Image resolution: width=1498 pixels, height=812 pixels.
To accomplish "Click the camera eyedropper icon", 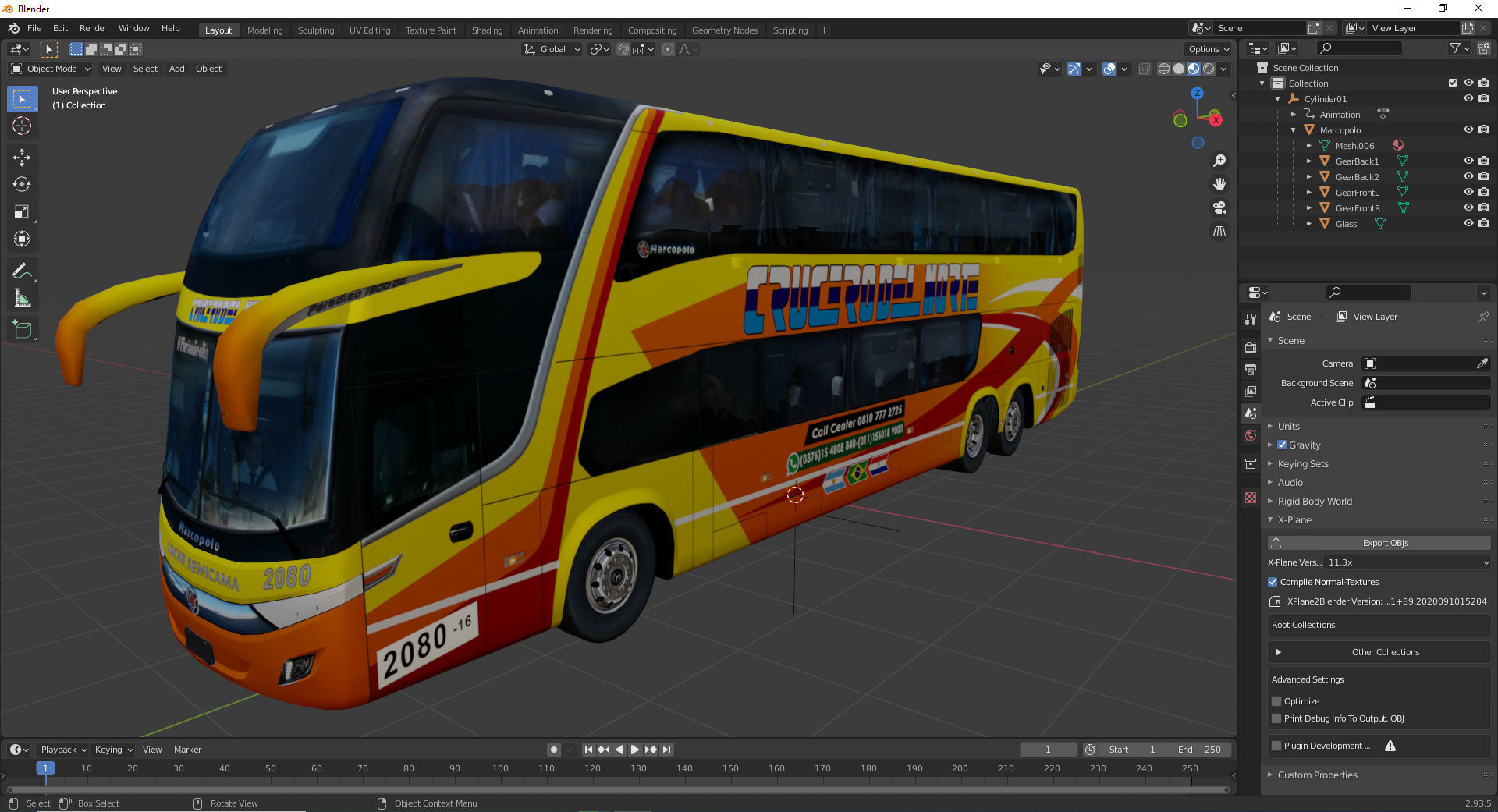I will (1482, 363).
